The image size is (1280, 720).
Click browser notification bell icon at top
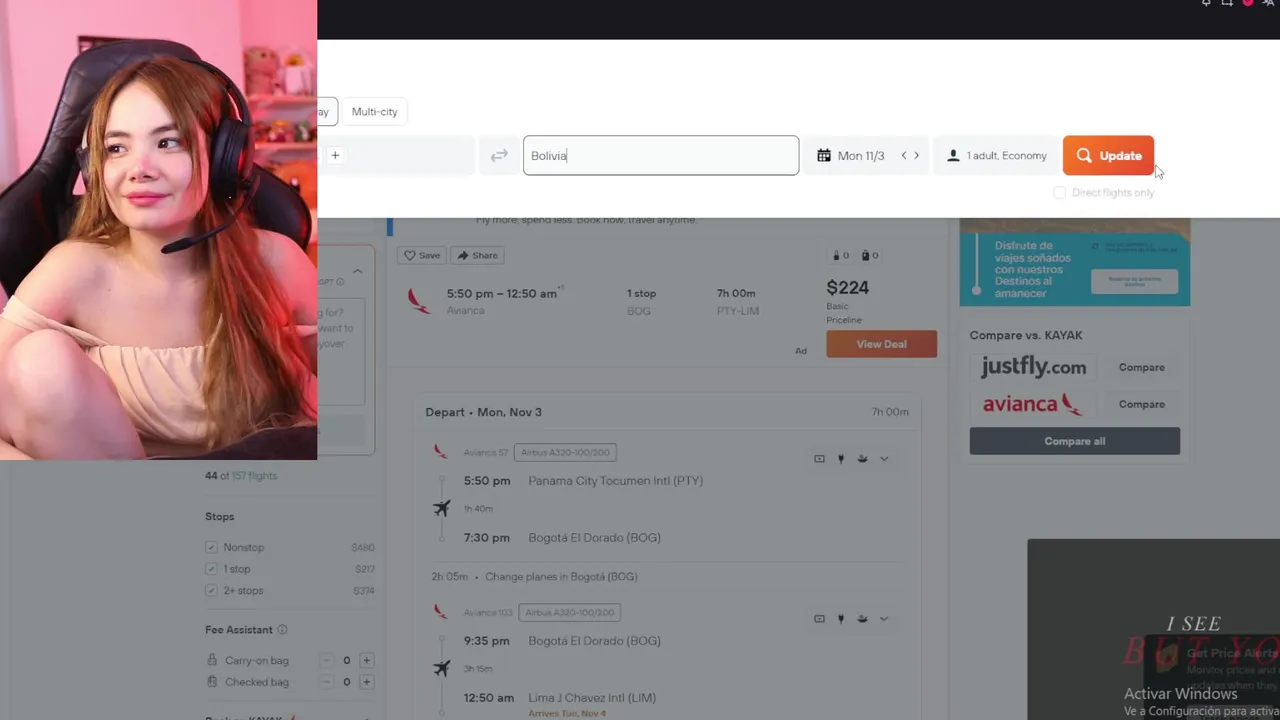(x=1206, y=4)
